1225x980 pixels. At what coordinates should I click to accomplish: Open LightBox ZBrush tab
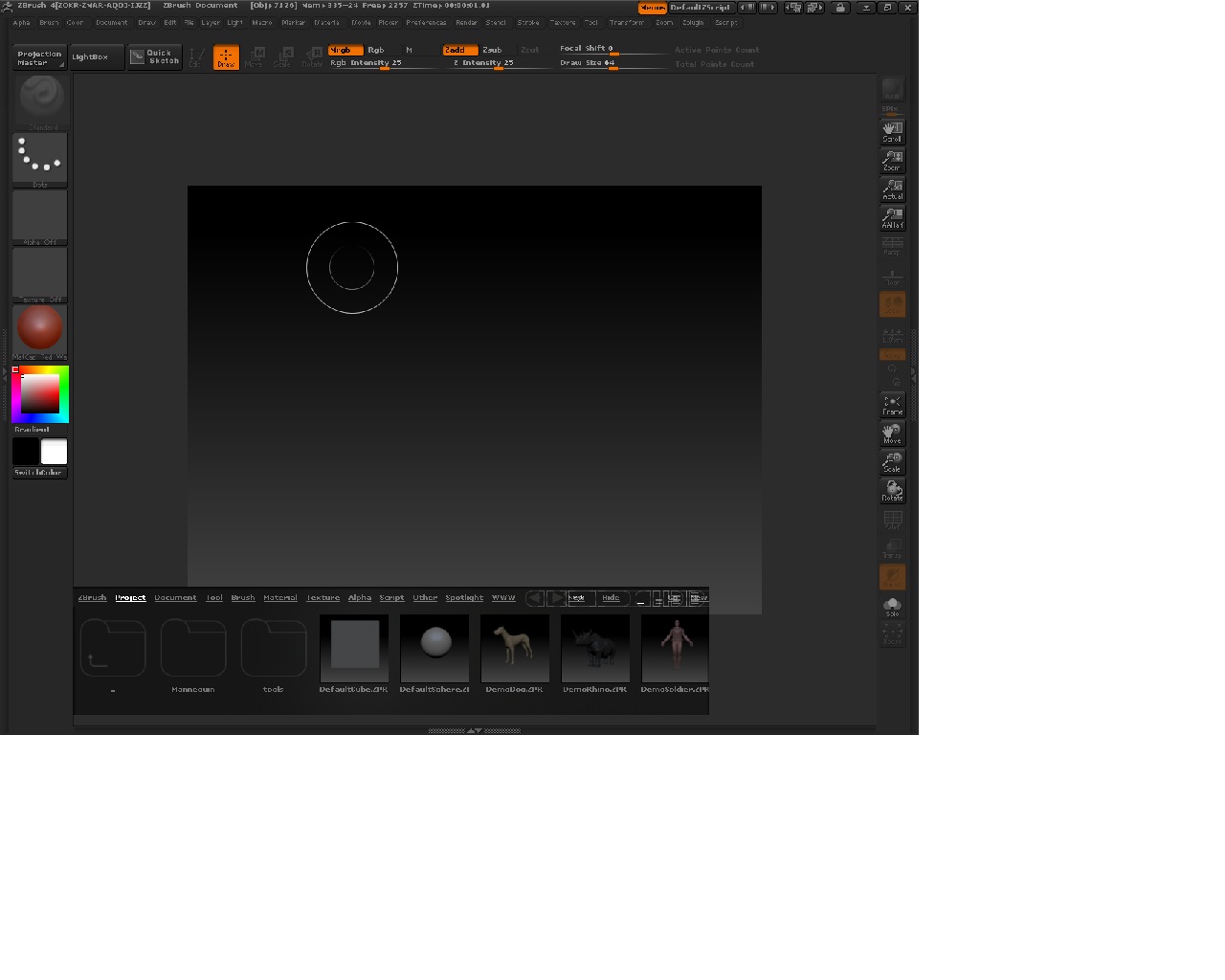click(x=92, y=598)
